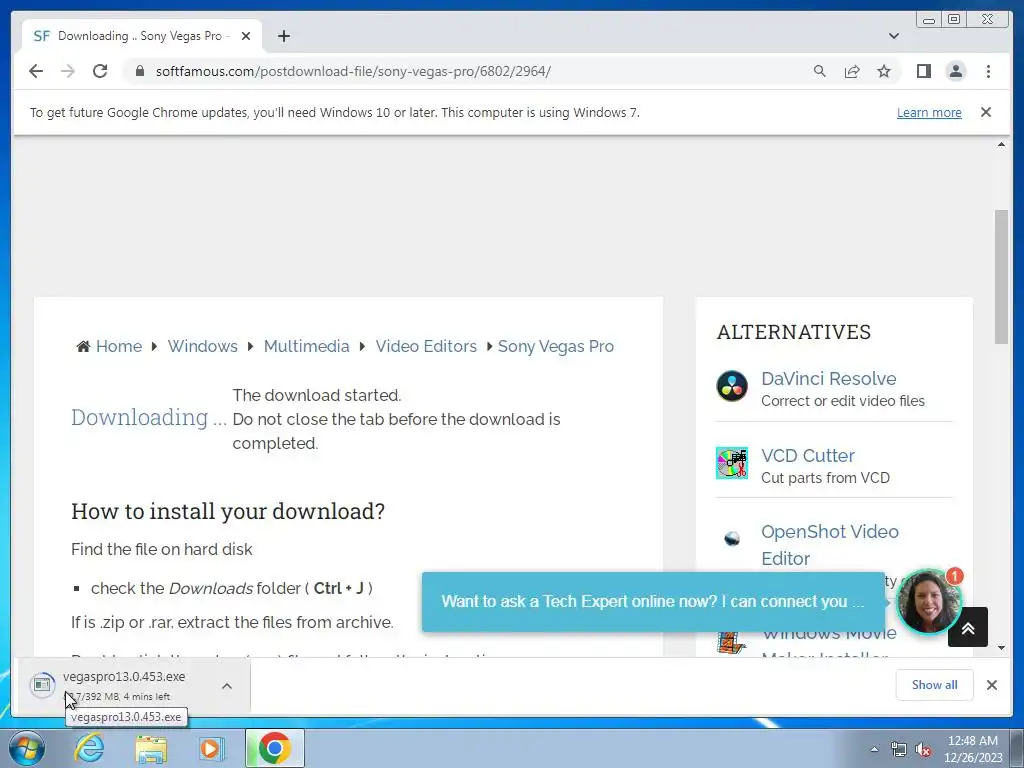Screen dimensions: 1024x768
Task: Open a new tab with plus button
Action: pyautogui.click(x=283, y=36)
